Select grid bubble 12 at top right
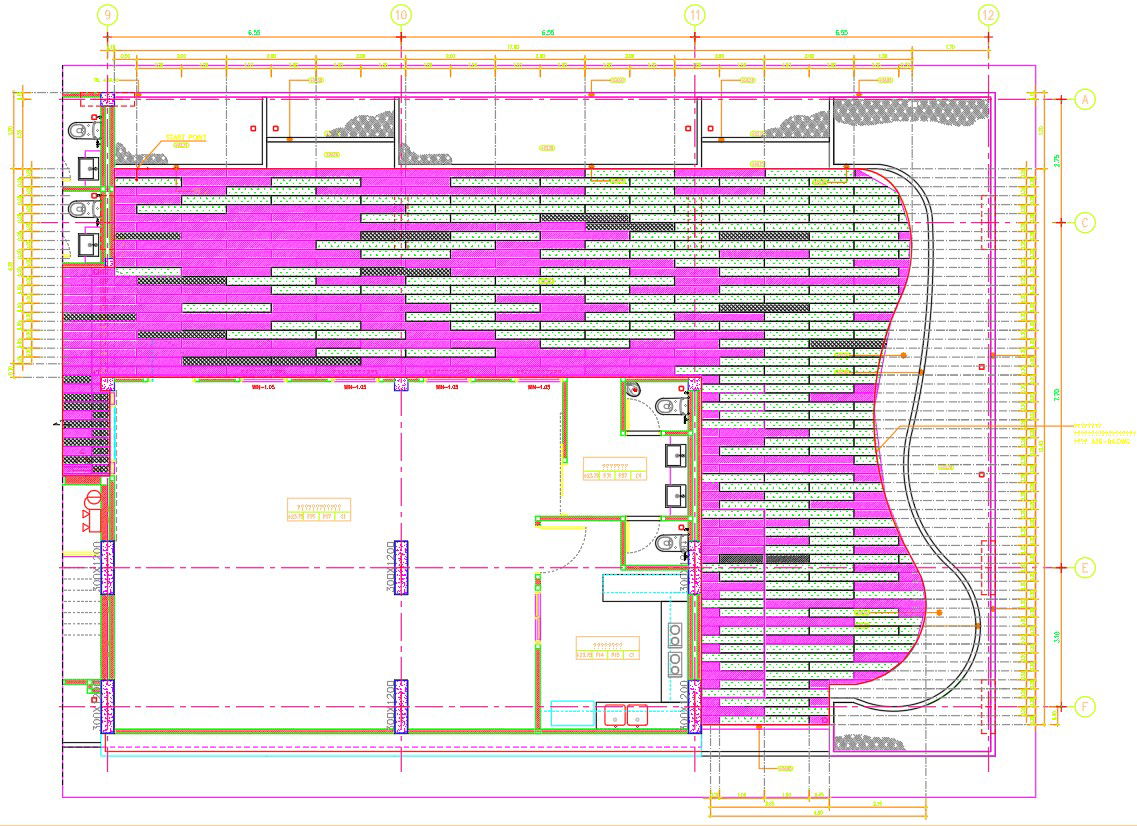Viewport: 1137px width, 826px height. coord(986,16)
